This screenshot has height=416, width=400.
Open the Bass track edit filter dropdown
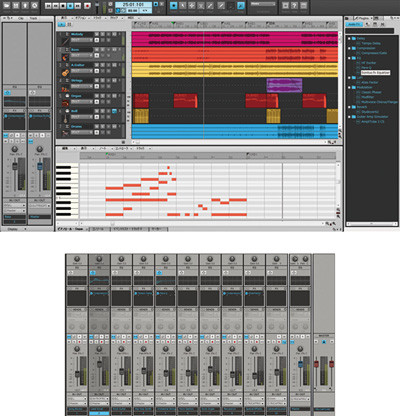click(x=82, y=55)
